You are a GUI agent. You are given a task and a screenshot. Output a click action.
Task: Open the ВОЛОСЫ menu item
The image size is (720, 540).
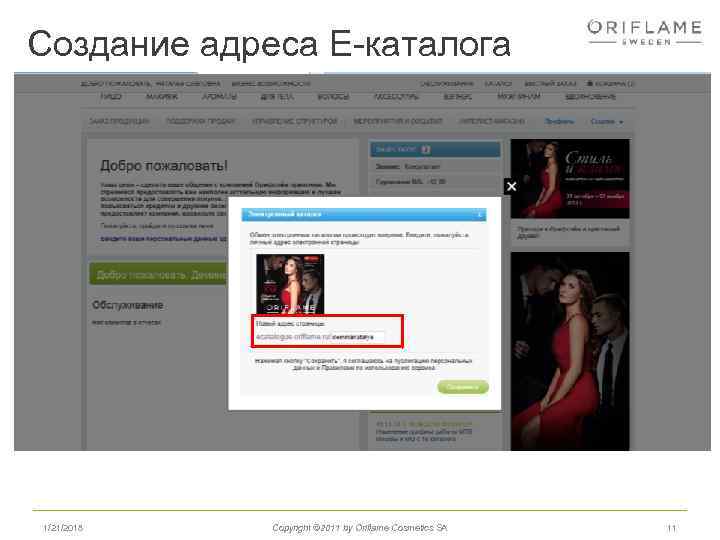click(333, 97)
